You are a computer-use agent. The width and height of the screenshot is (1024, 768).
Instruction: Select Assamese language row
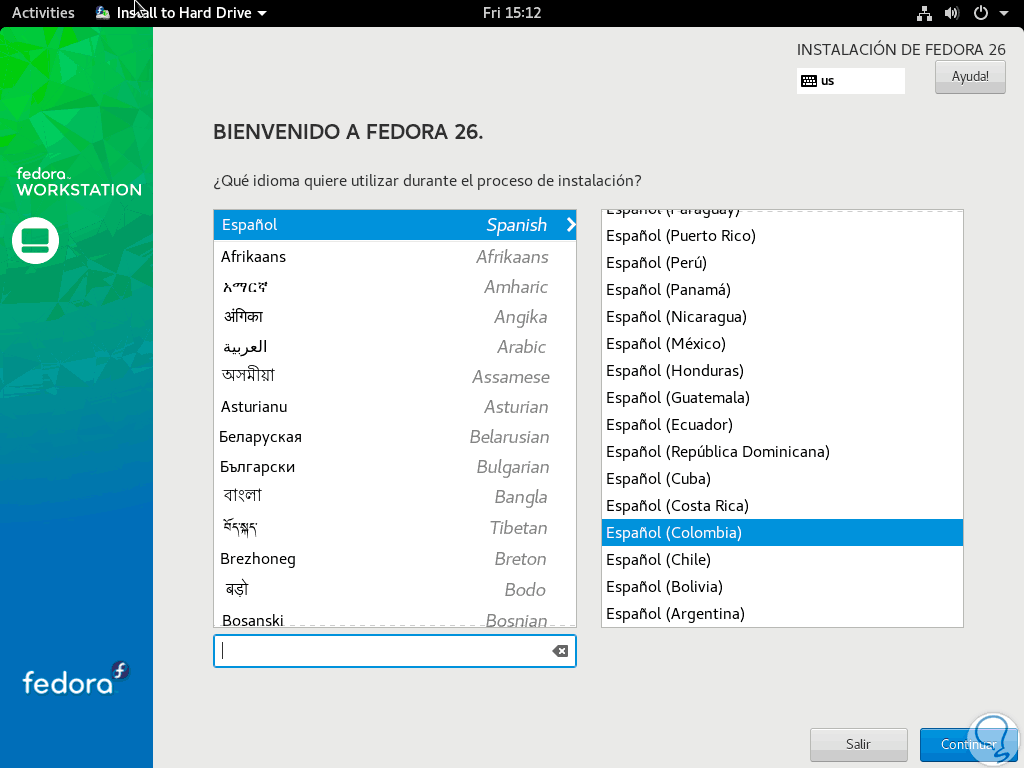(394, 377)
